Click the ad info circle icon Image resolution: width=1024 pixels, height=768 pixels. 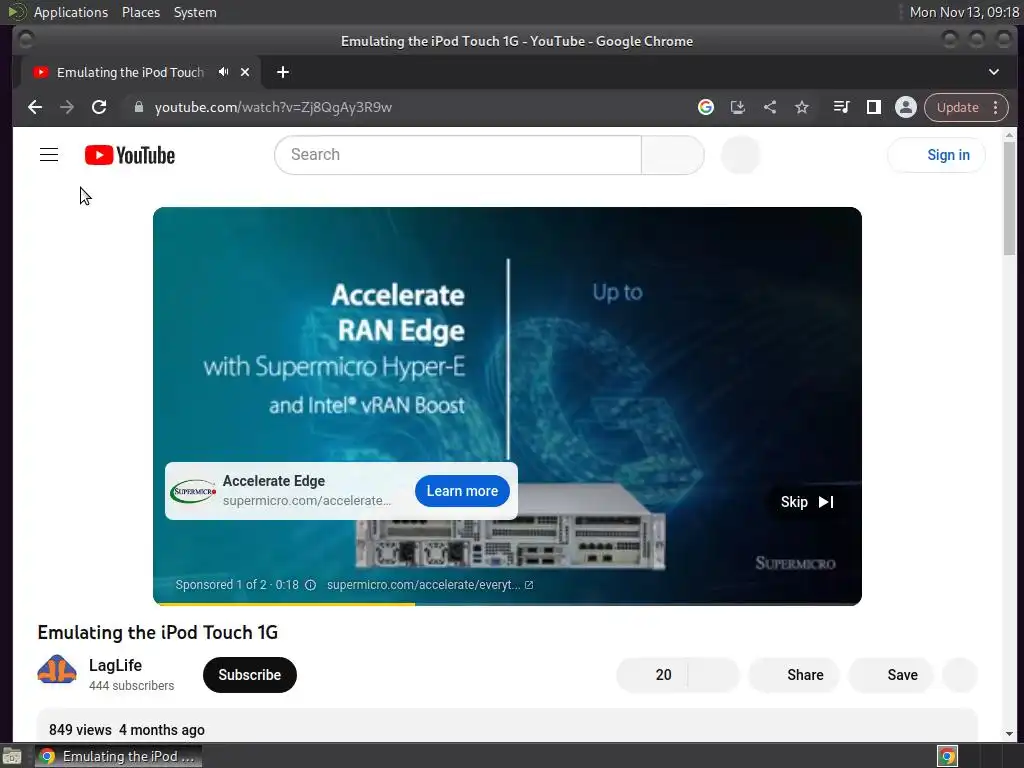click(x=311, y=585)
